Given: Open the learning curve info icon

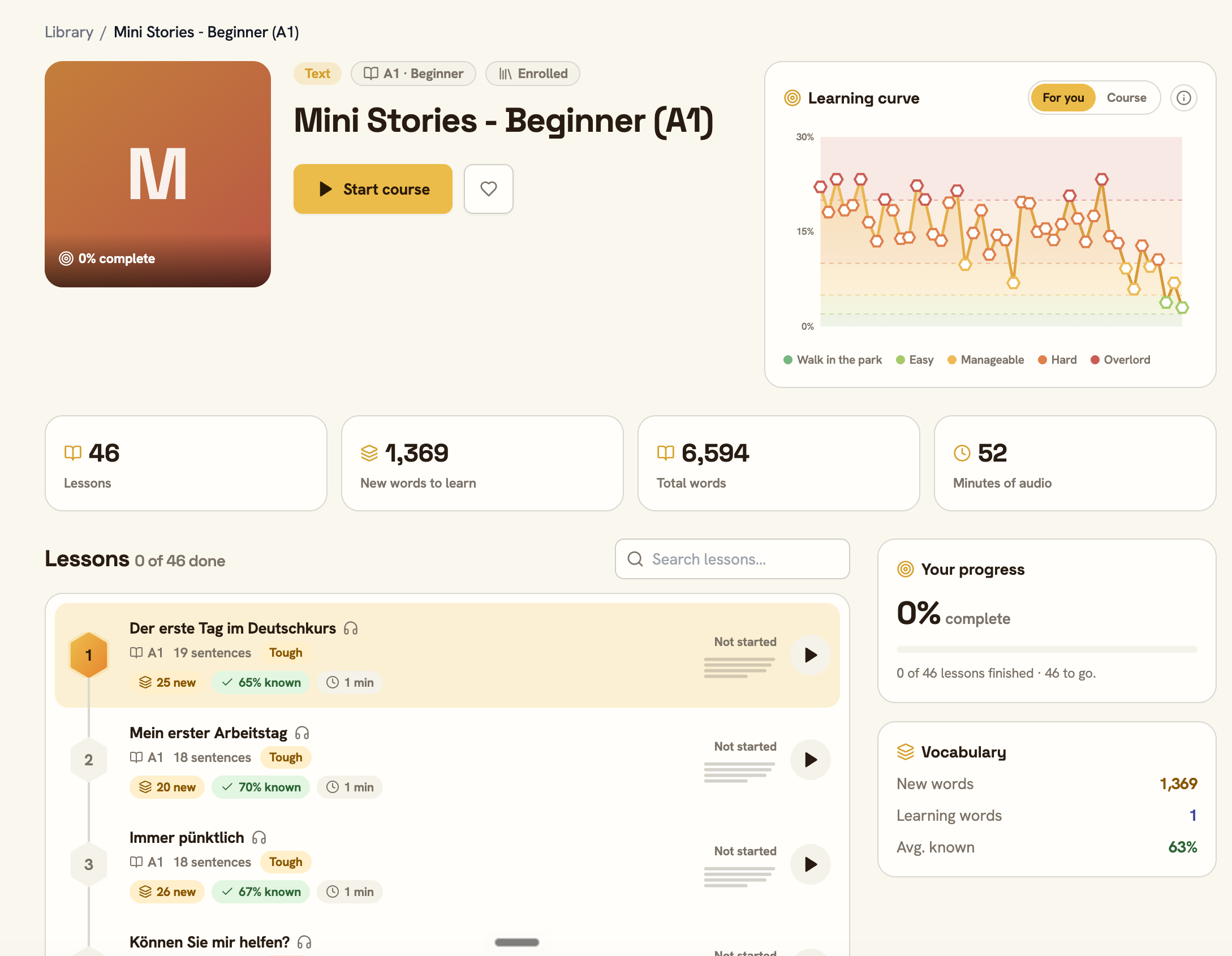Looking at the screenshot, I should point(1183,98).
